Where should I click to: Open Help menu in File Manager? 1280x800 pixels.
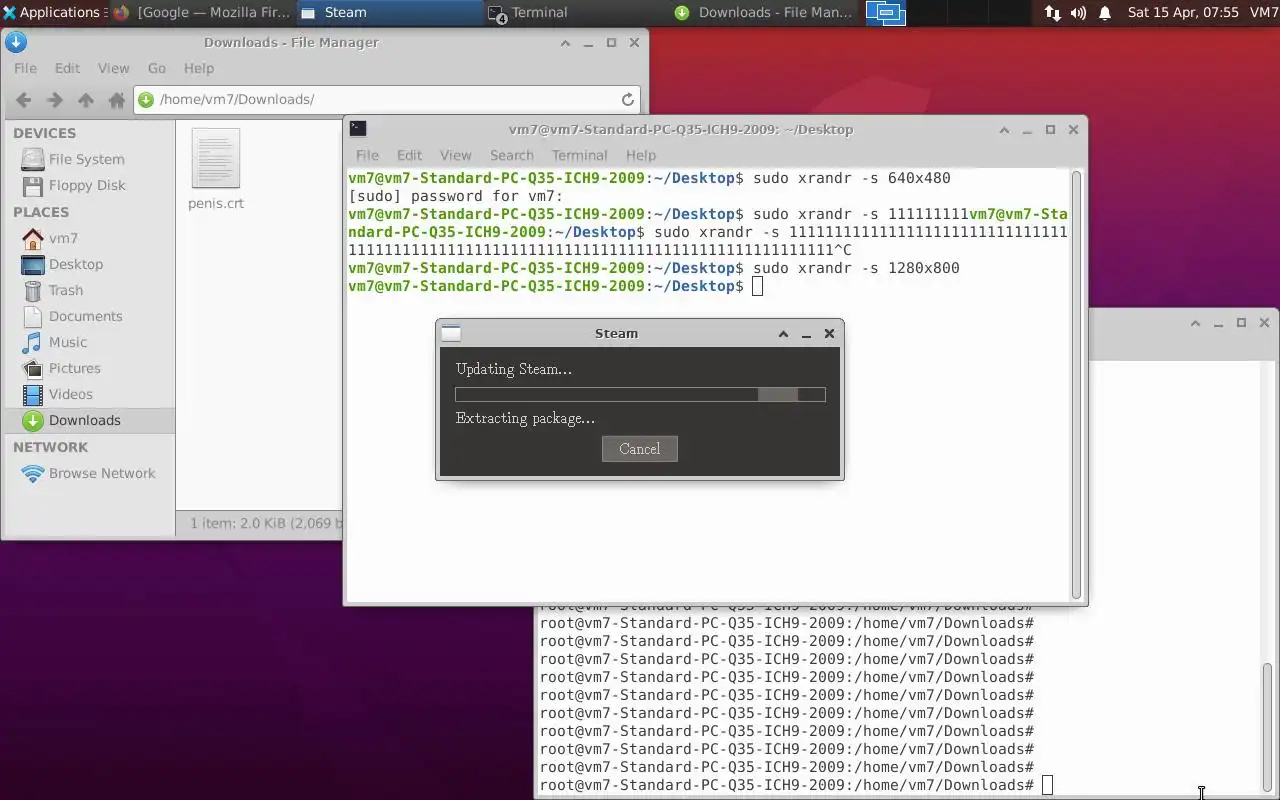[199, 68]
